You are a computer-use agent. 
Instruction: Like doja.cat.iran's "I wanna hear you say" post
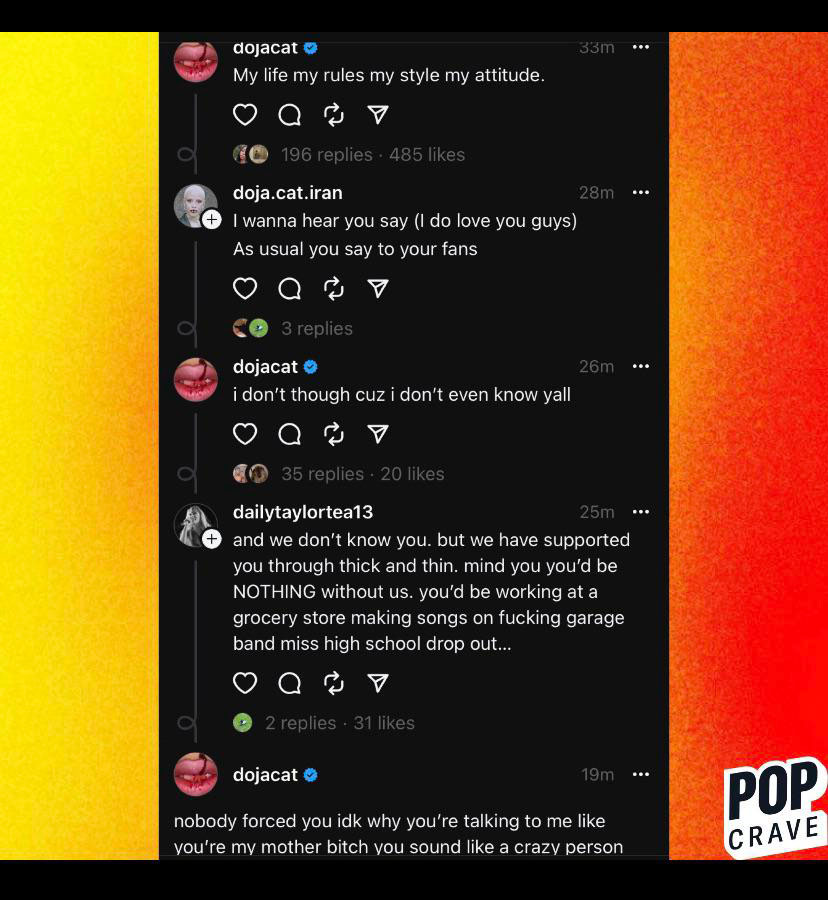pos(245,289)
